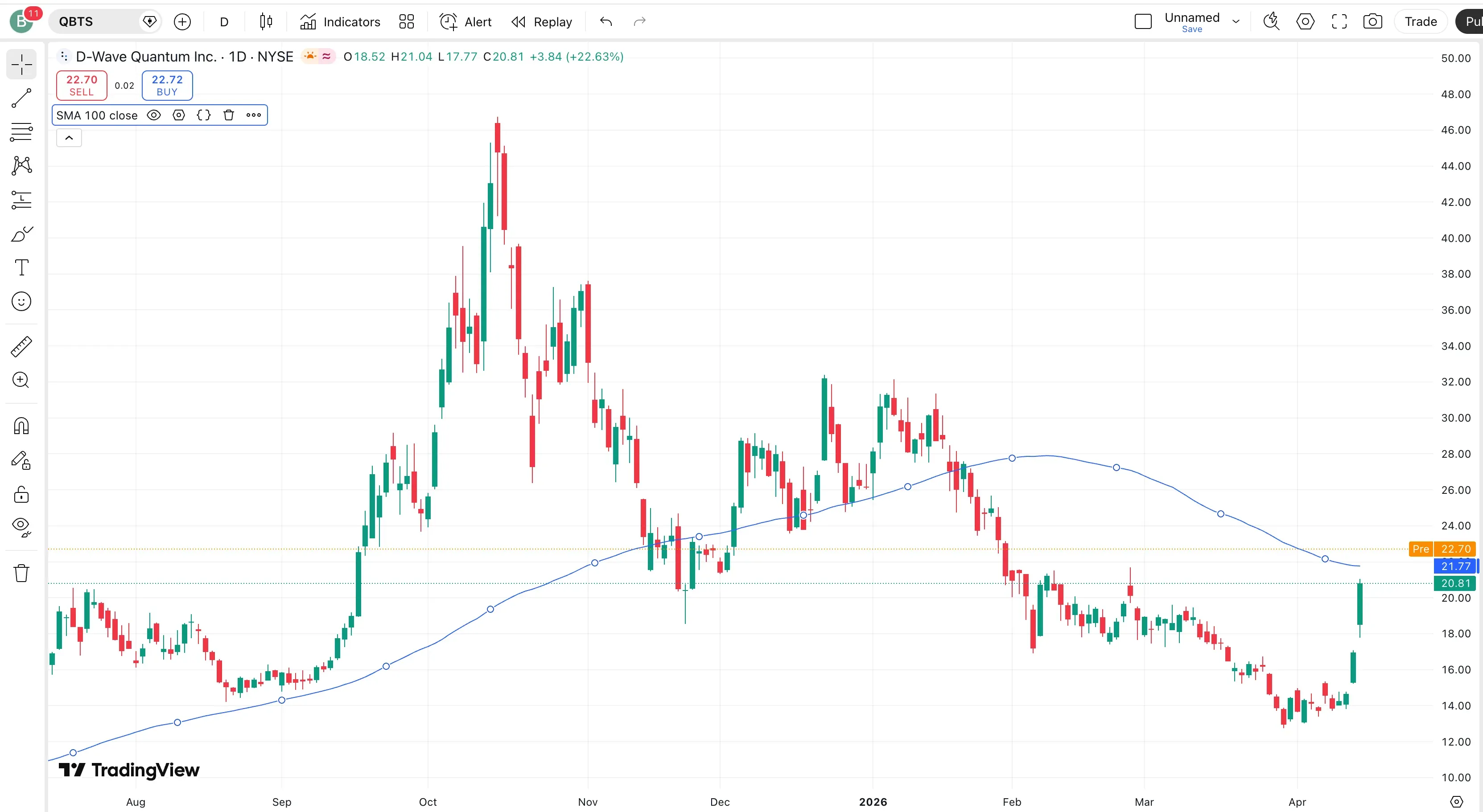Click the blue 21.77 SMA price label
The height and width of the screenshot is (812, 1483).
1455,566
